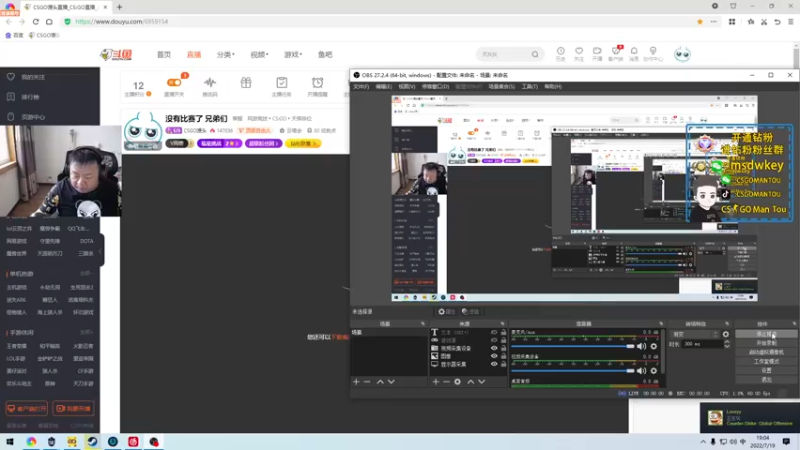Open gift box icon in streamer toolbar
Screen dimensions: 800x450
click(x=246, y=83)
